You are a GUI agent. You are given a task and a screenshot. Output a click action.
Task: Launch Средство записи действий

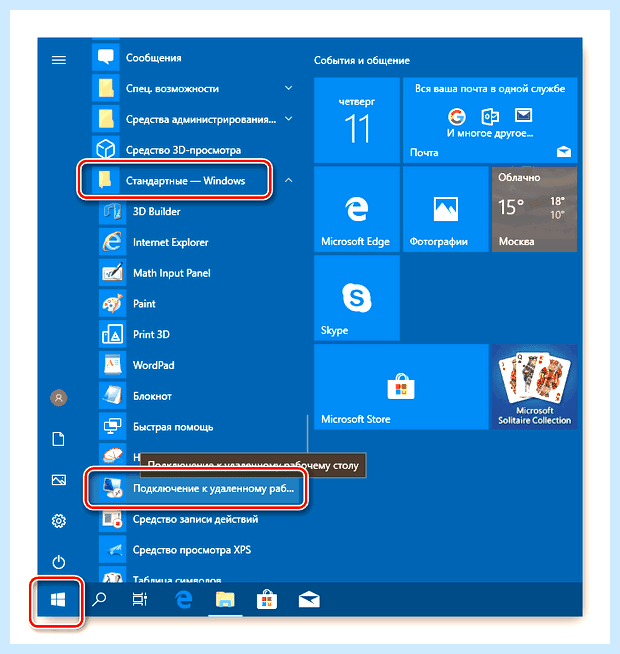coord(198,519)
